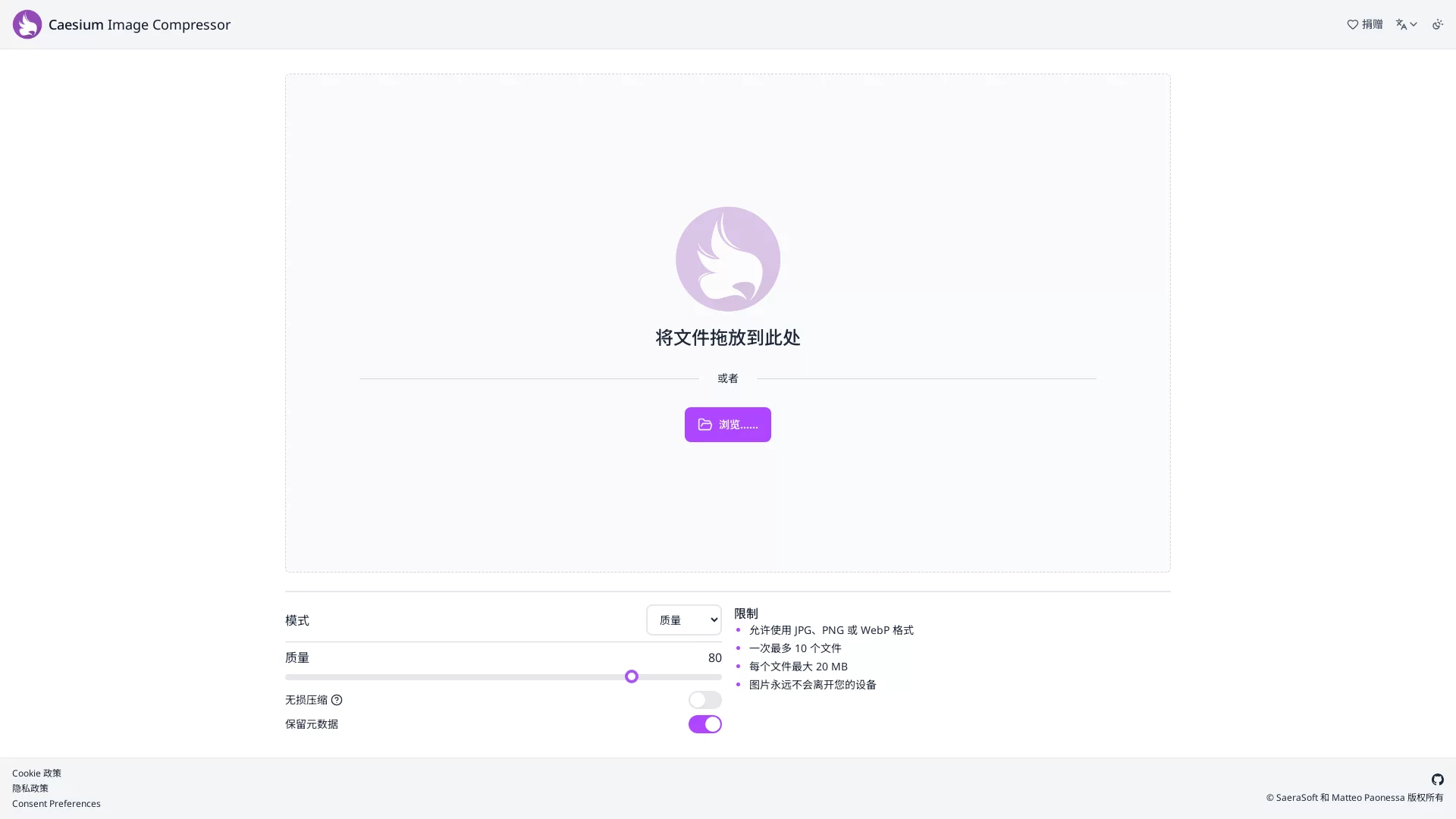Open the 隐私政策 privacy link
Screen dimensions: 1456x819
tap(30, 788)
